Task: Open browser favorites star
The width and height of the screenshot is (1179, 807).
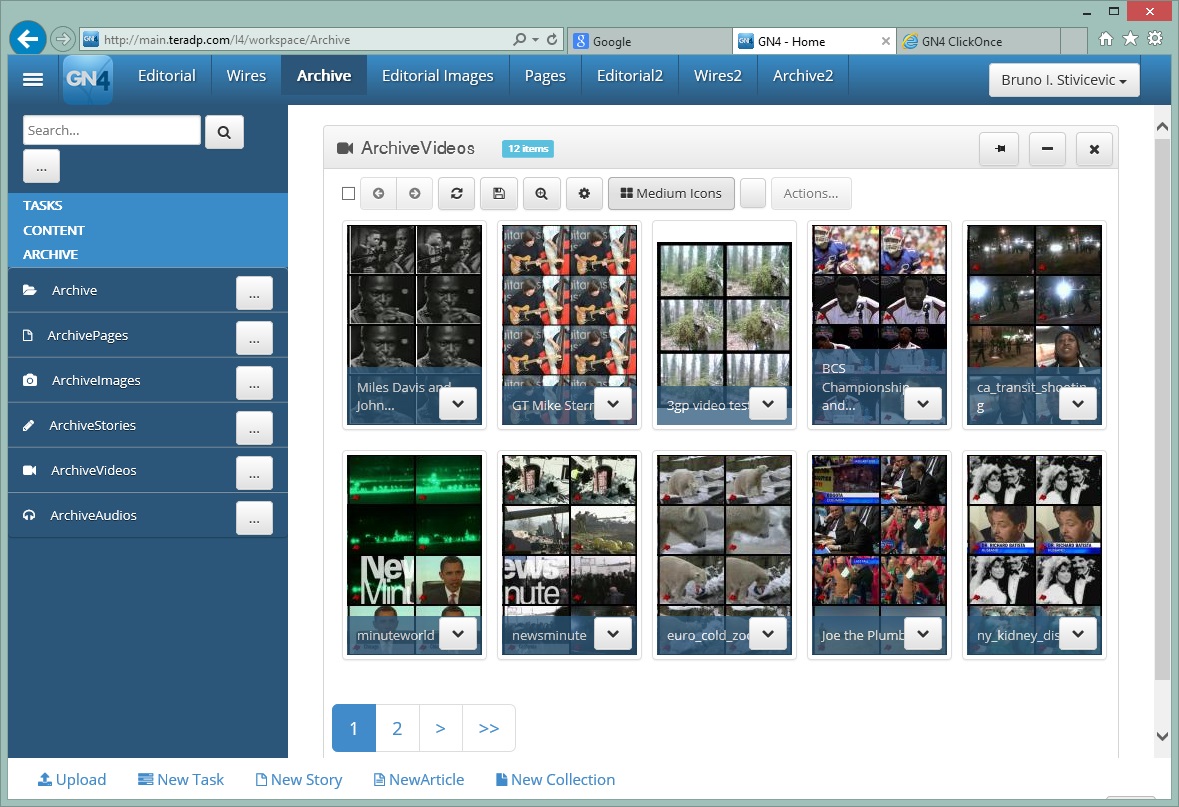Action: point(1130,38)
